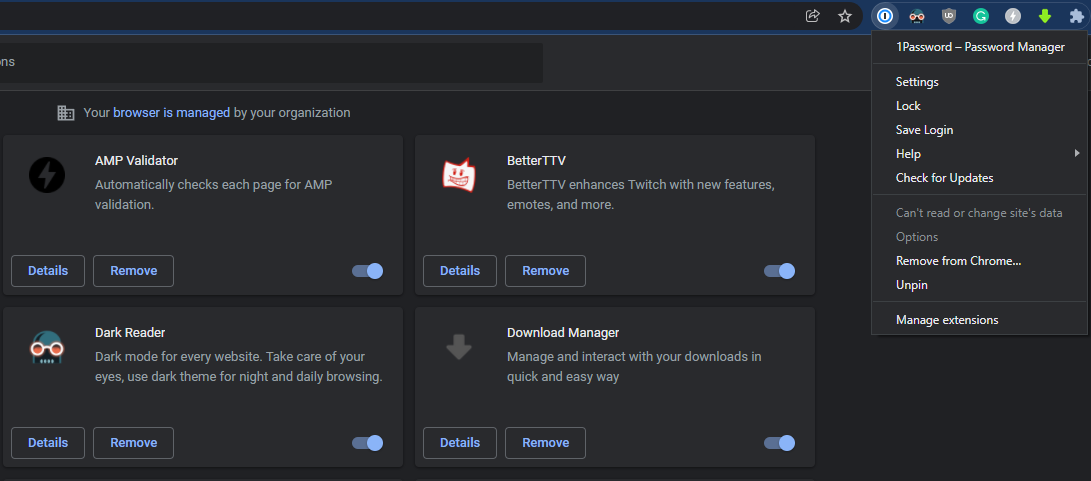Open the Grammarly toolbar extension icon

tap(981, 16)
